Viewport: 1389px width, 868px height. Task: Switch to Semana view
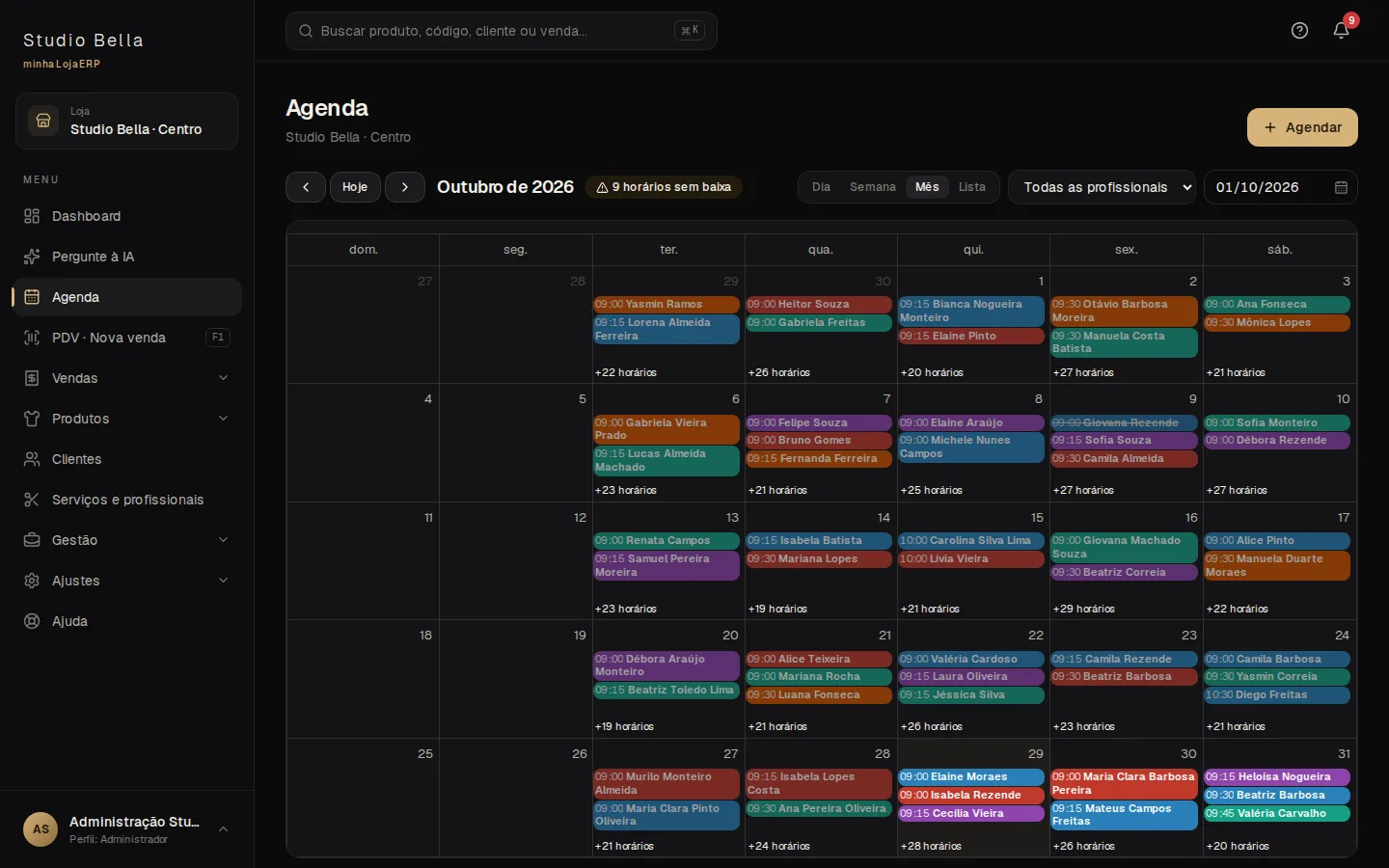click(x=873, y=187)
